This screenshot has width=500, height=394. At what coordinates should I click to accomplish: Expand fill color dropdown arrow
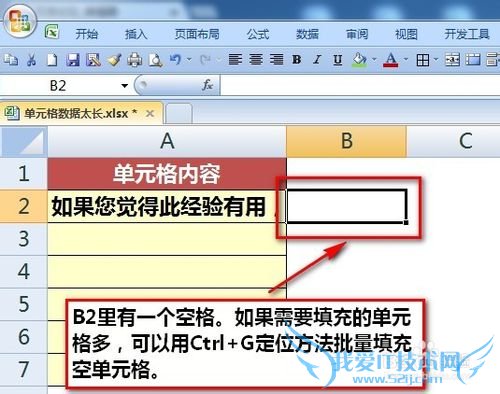click(x=374, y=60)
